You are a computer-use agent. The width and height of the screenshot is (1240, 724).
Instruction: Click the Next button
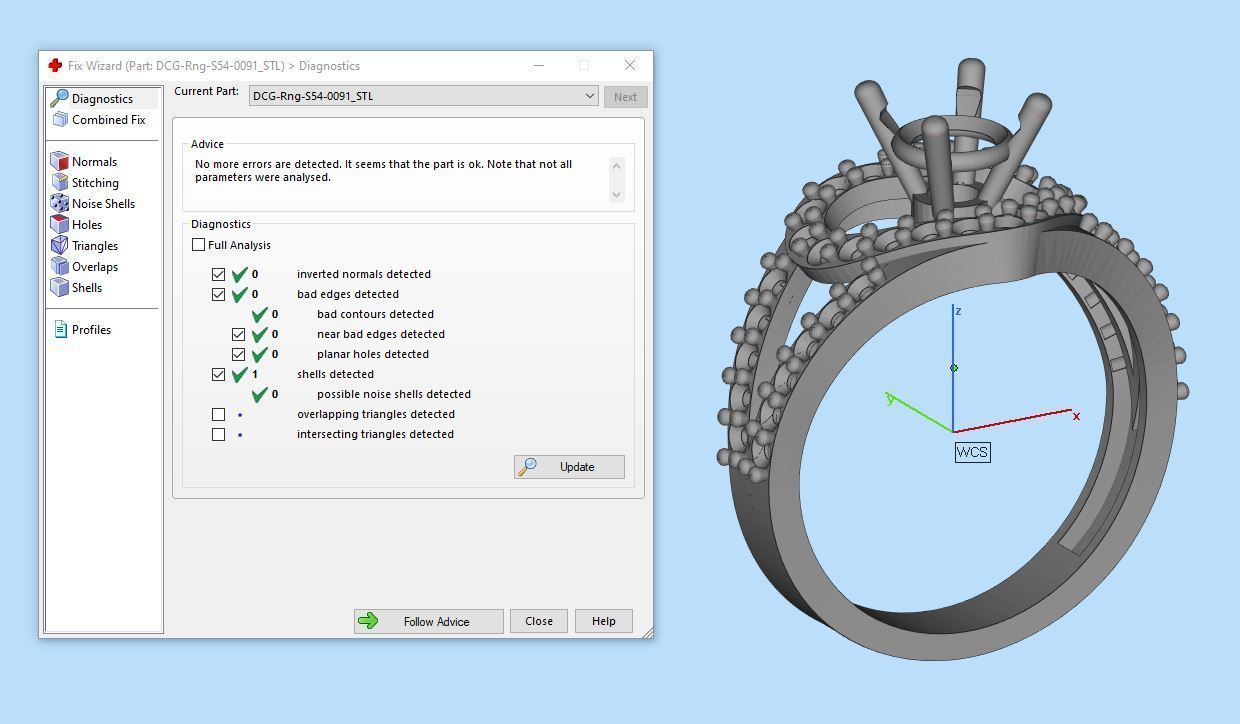tap(625, 97)
